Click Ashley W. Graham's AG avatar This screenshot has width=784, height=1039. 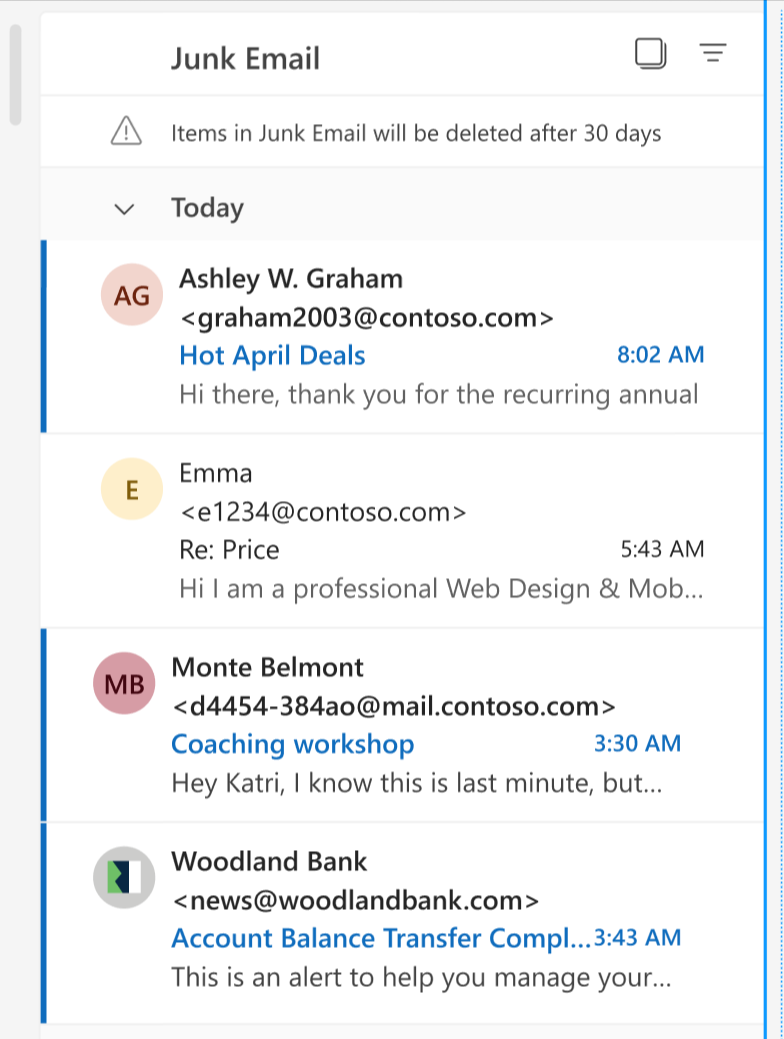tap(132, 296)
